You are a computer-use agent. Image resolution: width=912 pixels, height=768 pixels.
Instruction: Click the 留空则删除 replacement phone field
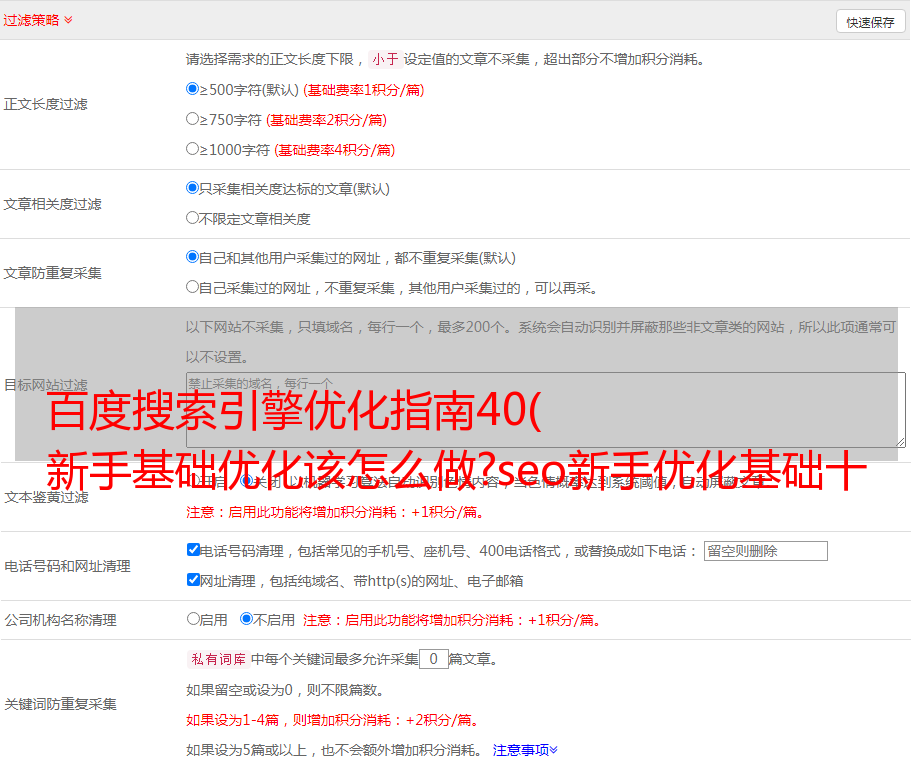[x=765, y=551]
